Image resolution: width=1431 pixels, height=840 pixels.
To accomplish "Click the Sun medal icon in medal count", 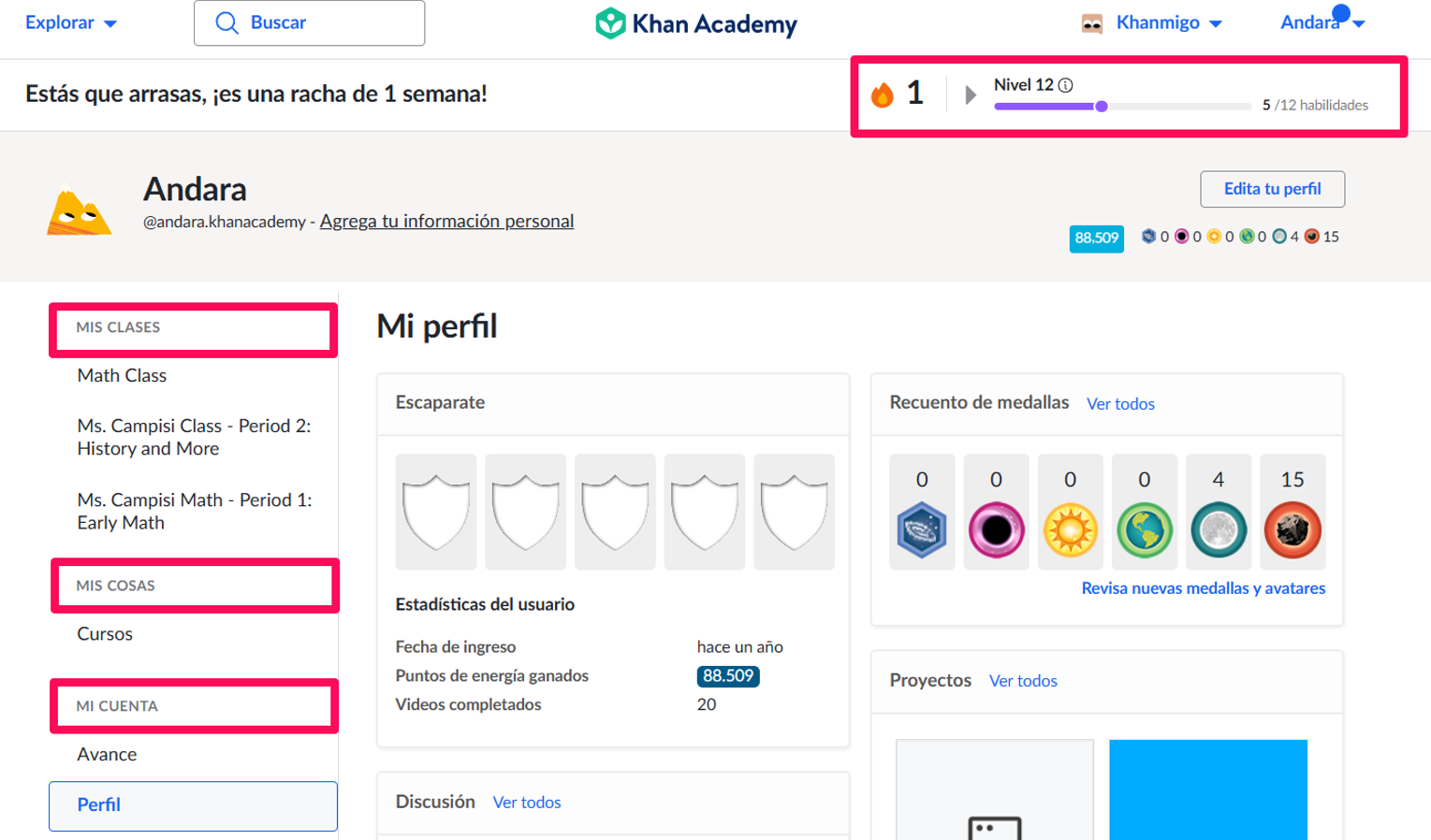I will (1070, 529).
